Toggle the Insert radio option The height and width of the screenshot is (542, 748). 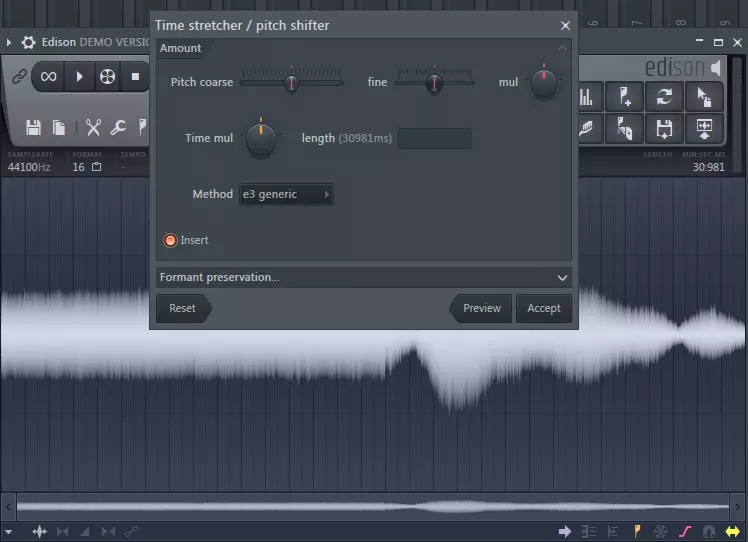click(170, 240)
